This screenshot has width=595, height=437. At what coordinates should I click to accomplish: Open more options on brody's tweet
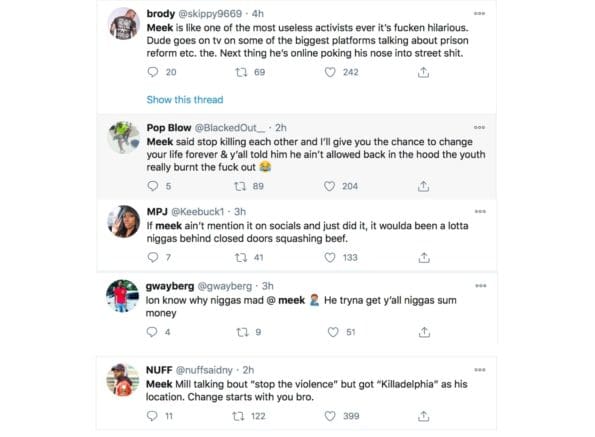pos(479,14)
